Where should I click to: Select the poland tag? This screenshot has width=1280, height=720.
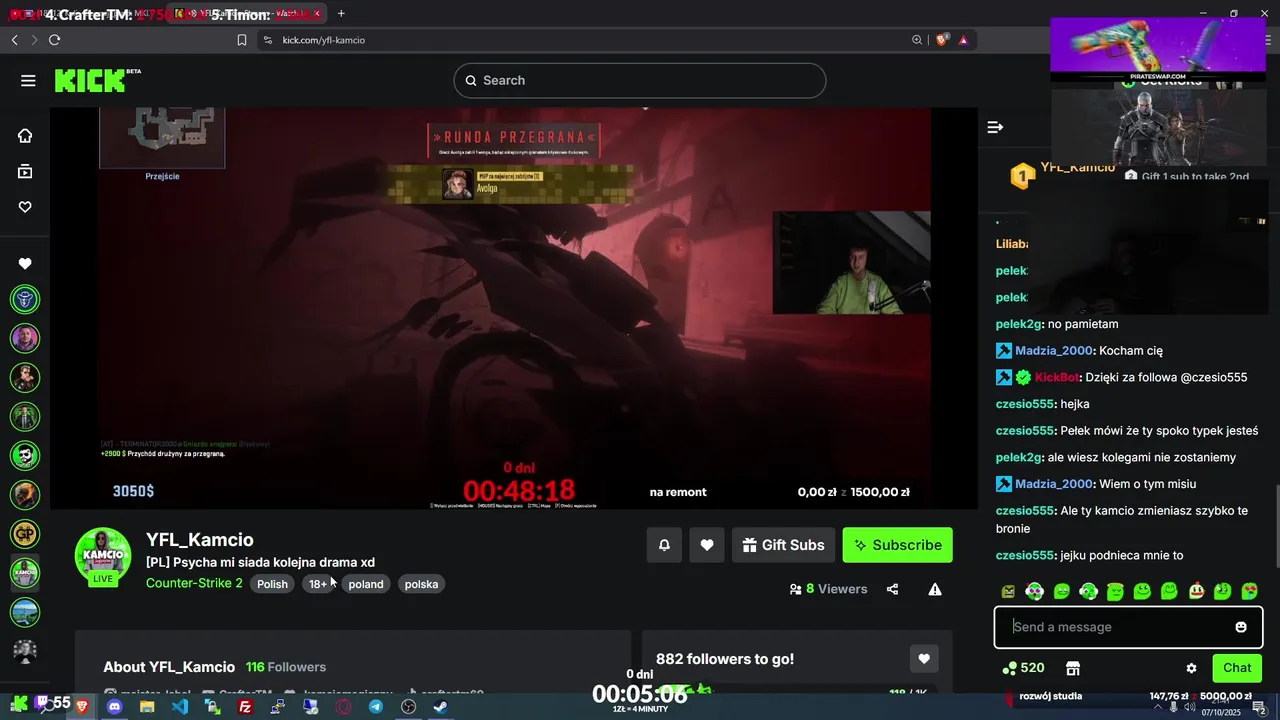tap(366, 584)
